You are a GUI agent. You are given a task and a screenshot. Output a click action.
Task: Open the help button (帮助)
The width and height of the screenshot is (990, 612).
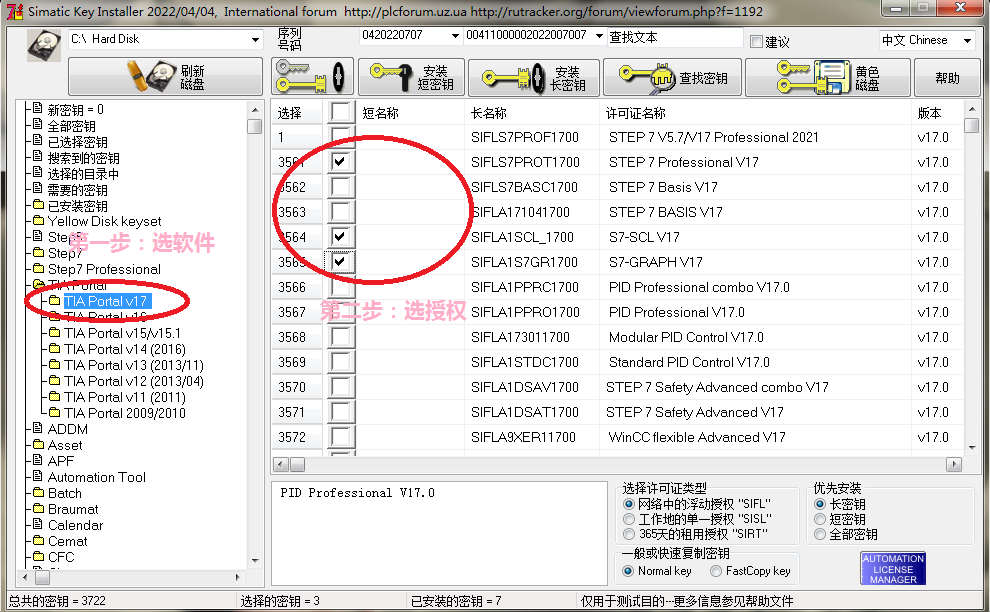947,77
